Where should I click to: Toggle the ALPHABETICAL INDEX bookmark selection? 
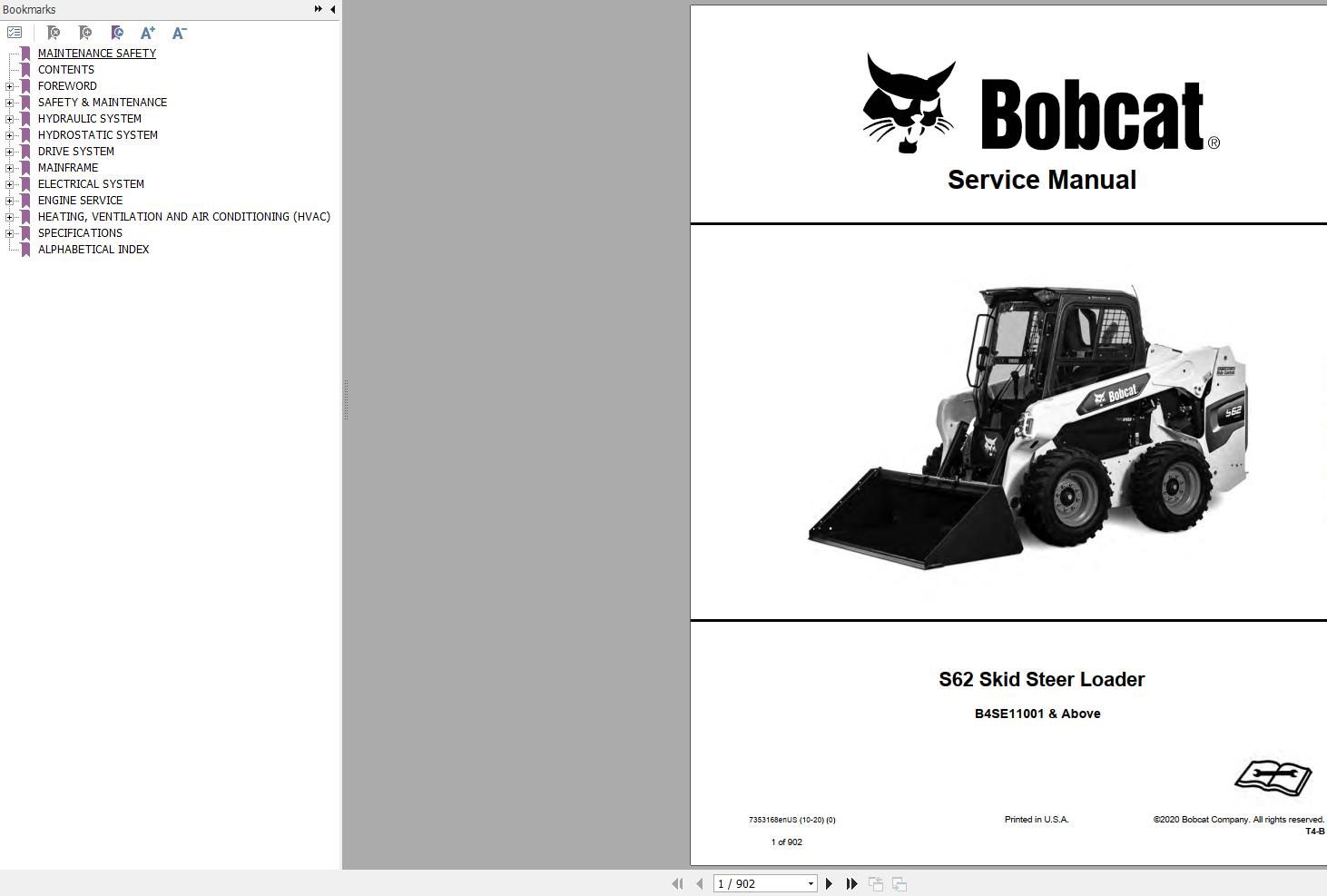tap(93, 249)
